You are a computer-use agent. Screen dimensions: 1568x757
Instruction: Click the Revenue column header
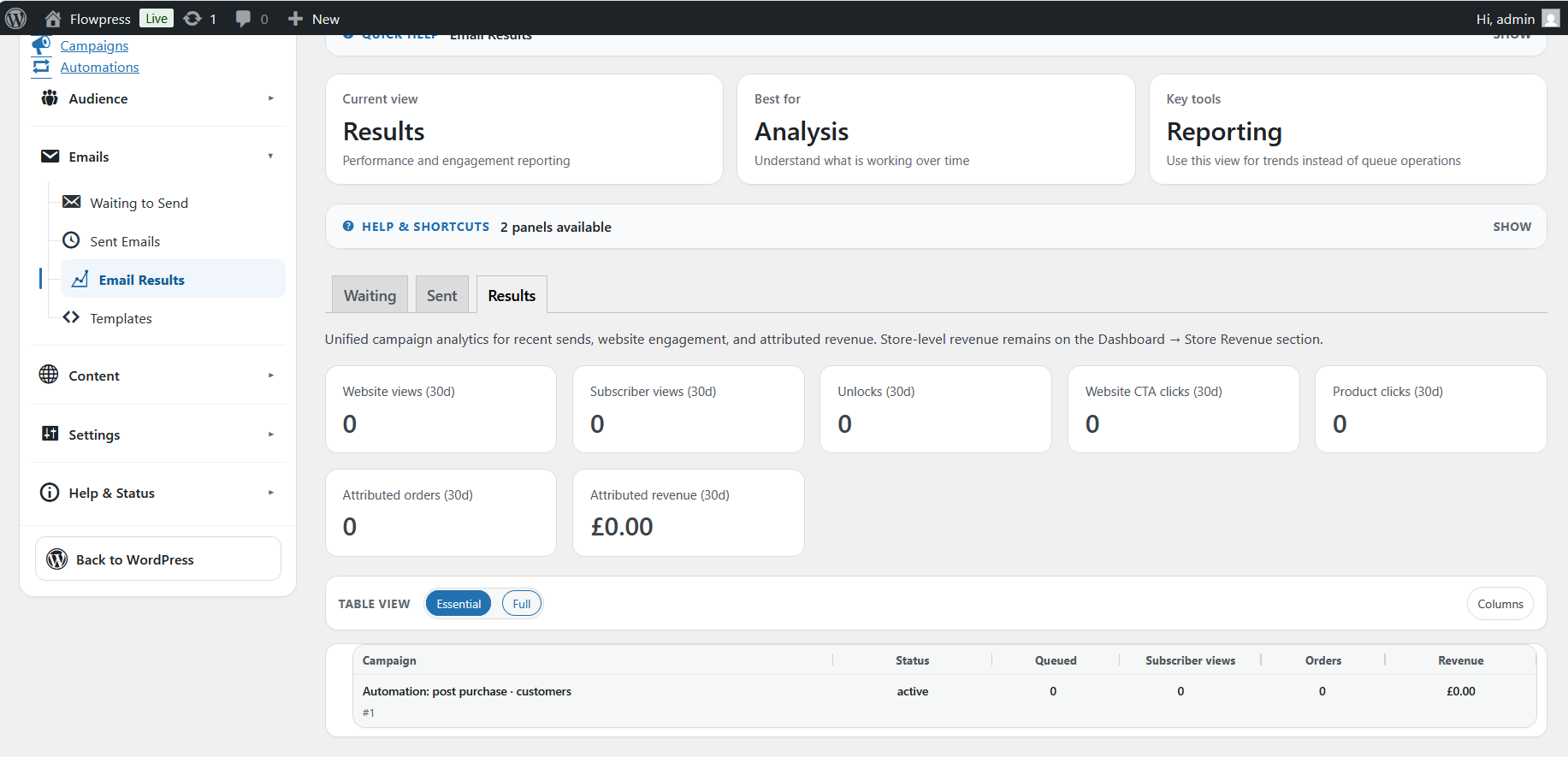click(1461, 660)
